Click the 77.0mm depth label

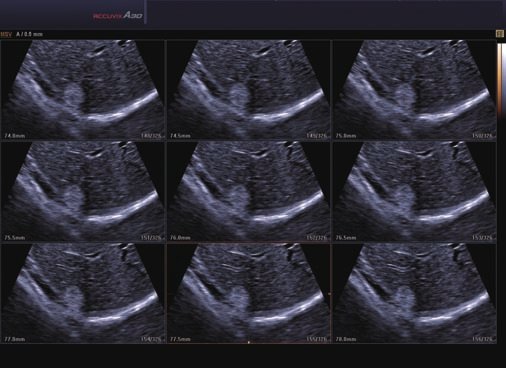15,339
